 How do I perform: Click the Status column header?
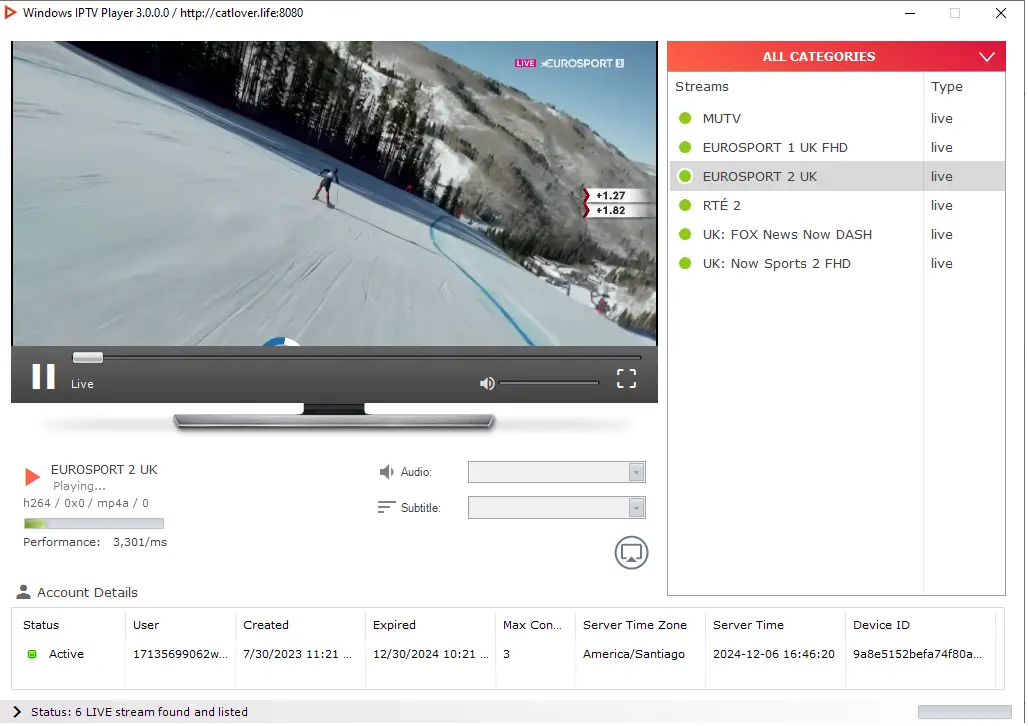tap(41, 625)
